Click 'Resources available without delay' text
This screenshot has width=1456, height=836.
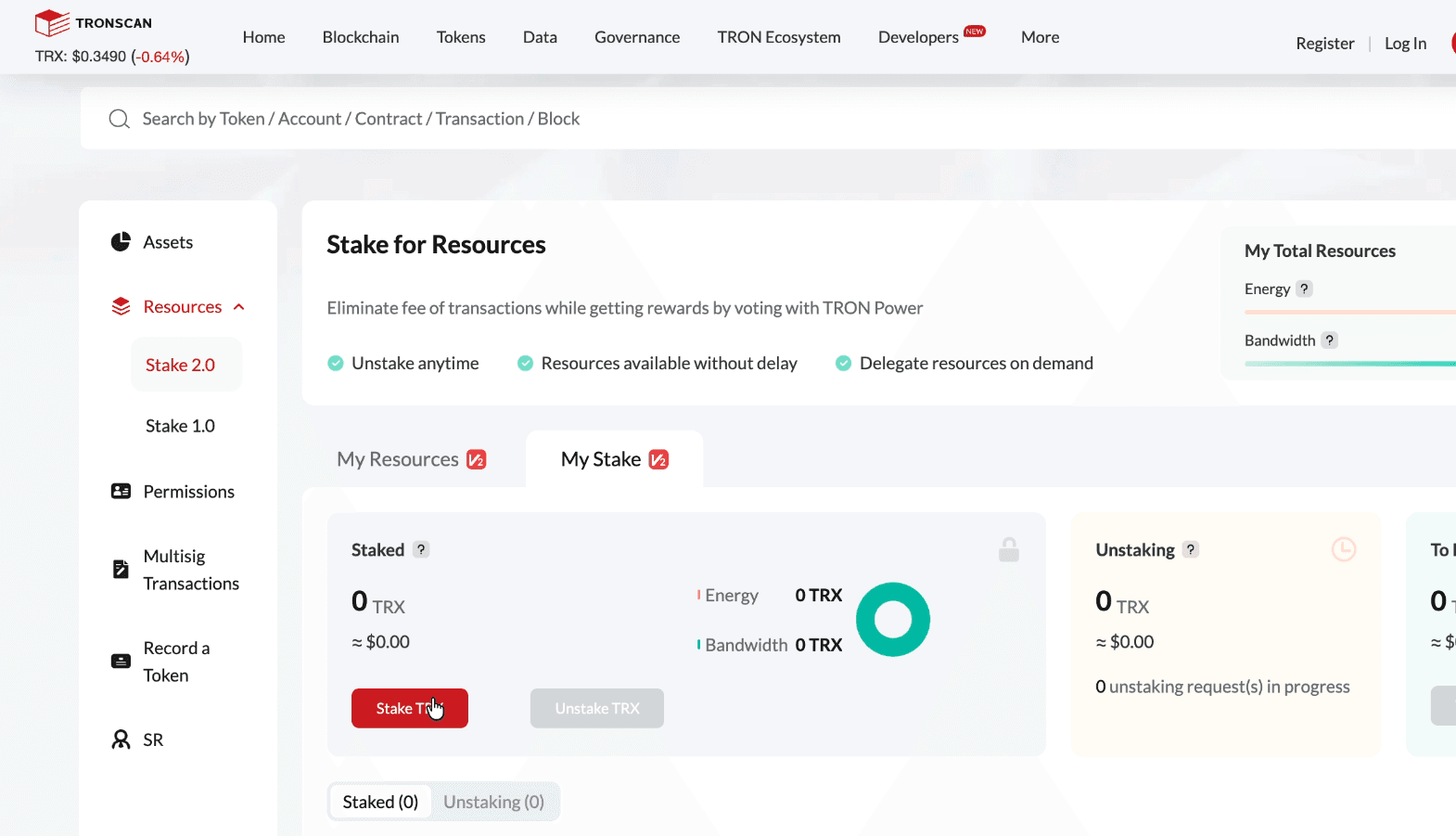(x=670, y=363)
